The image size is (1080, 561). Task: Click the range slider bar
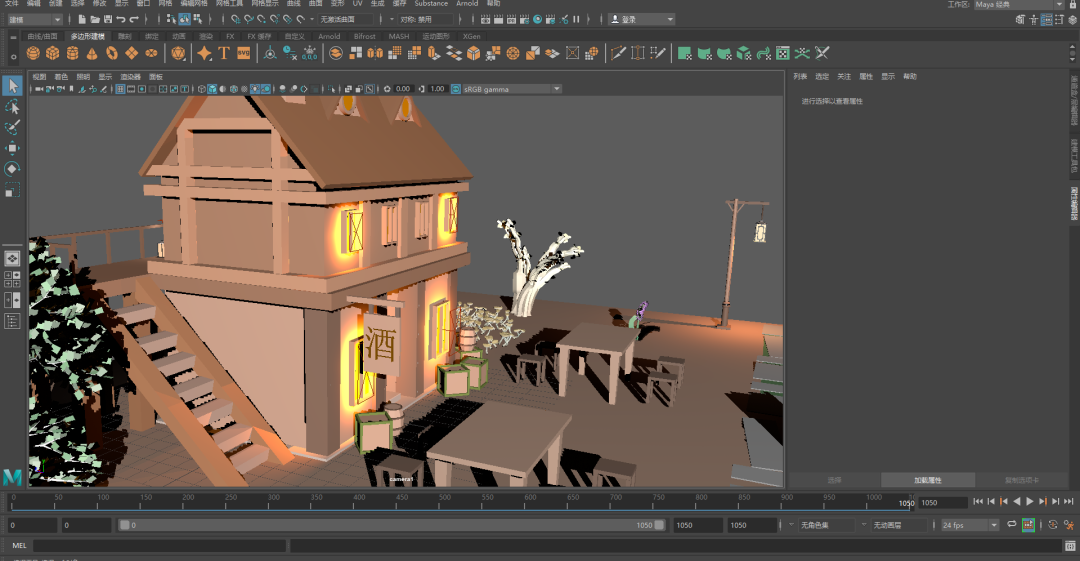[392, 525]
